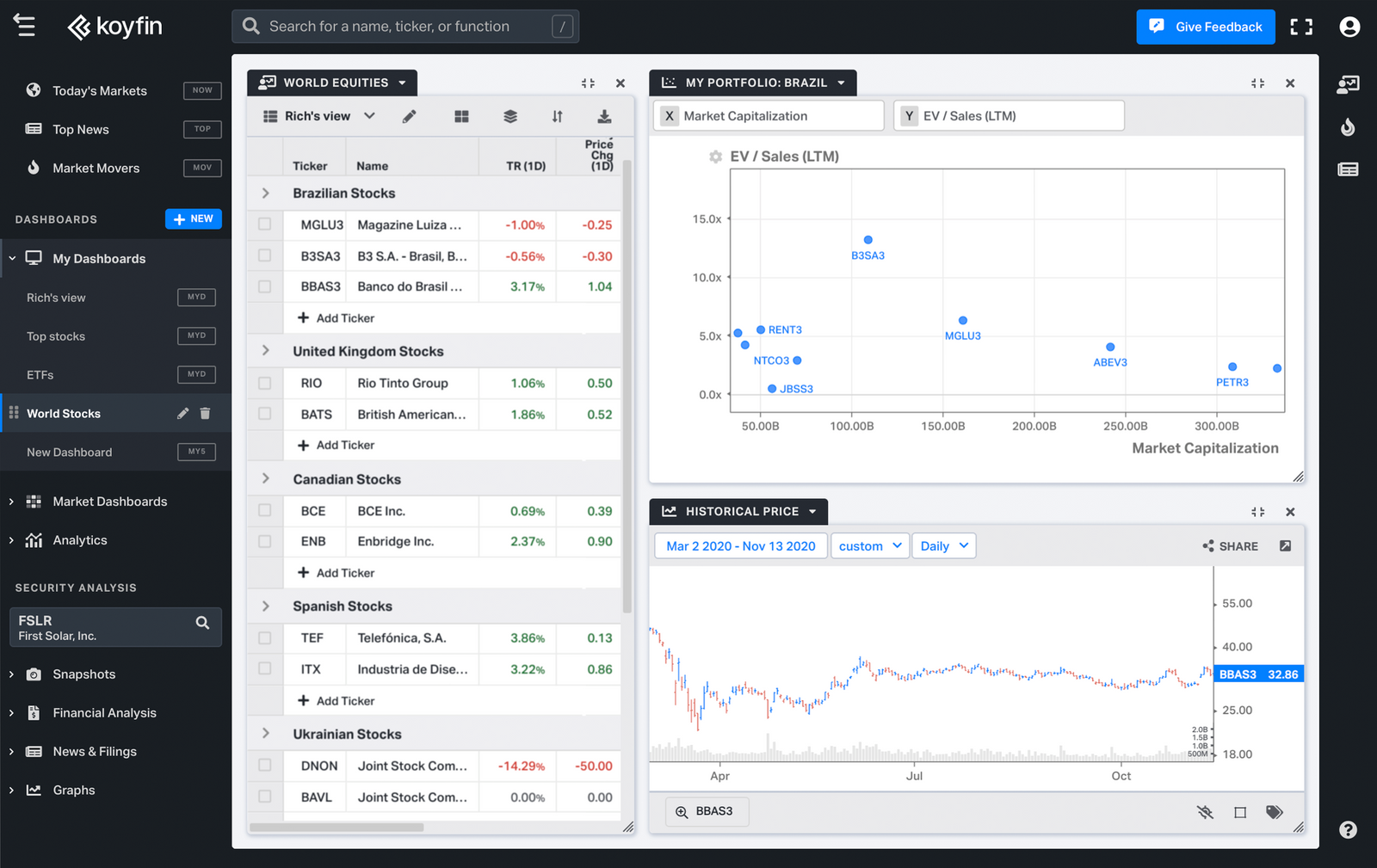Collapse the World Equities widget
This screenshot has width=1377, height=868.
(588, 83)
